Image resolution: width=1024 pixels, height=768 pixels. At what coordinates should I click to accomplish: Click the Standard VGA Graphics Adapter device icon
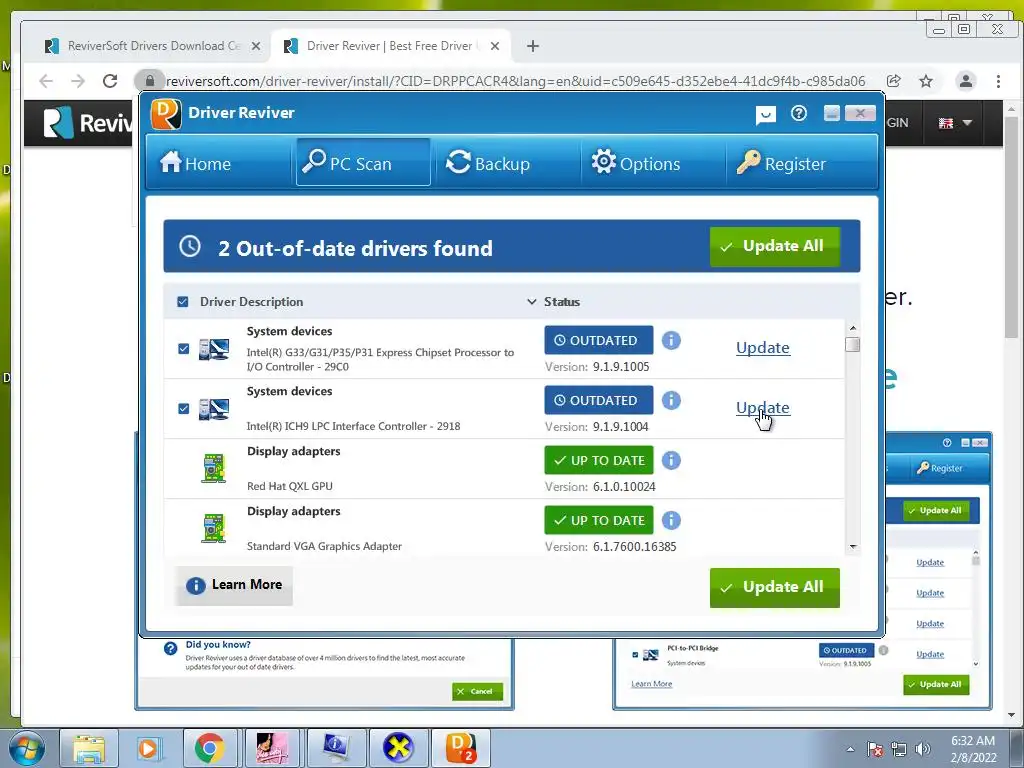pos(214,529)
